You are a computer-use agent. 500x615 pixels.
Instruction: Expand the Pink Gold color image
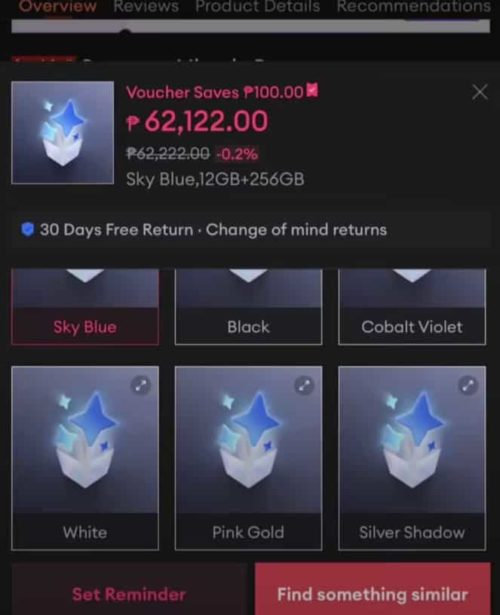(304, 385)
